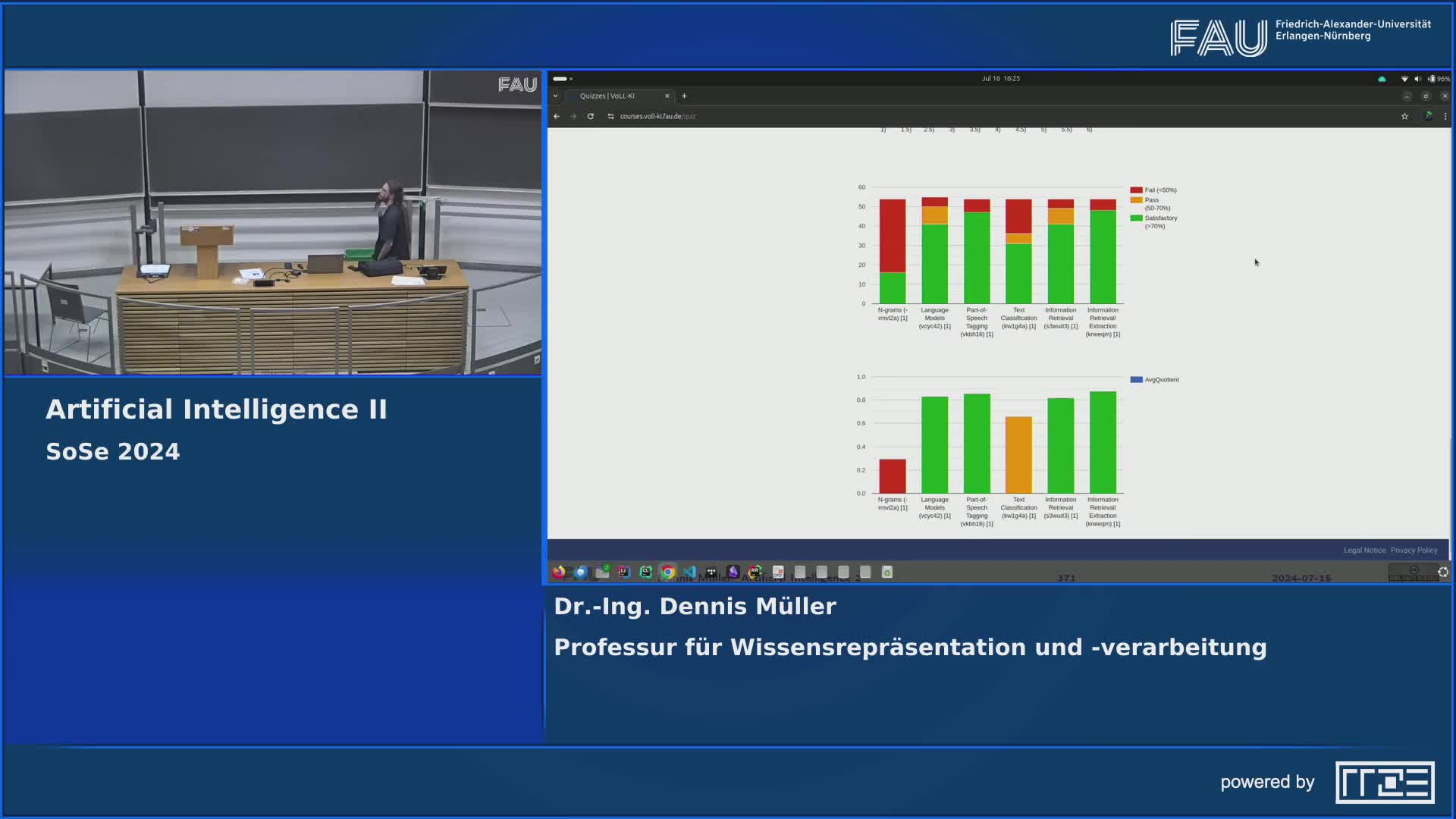Open site information icon in address bar
1456x819 pixels.
pos(610,116)
